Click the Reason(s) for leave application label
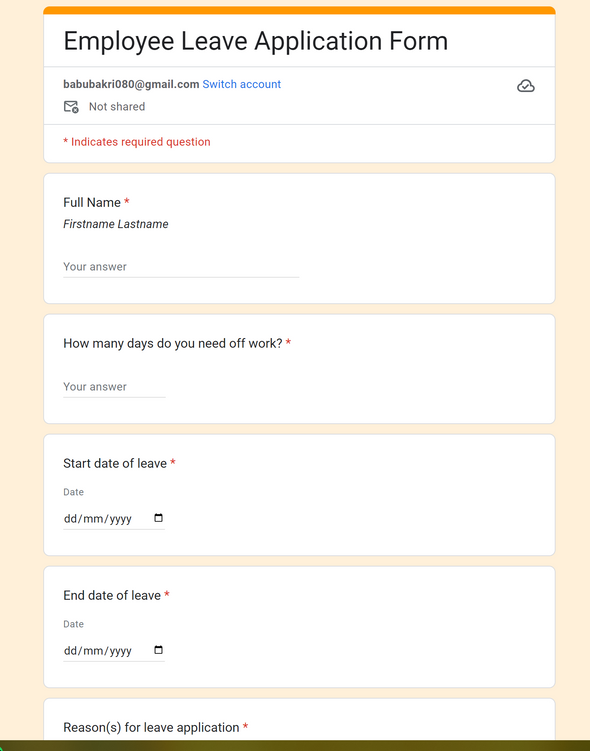590x751 pixels. (151, 728)
